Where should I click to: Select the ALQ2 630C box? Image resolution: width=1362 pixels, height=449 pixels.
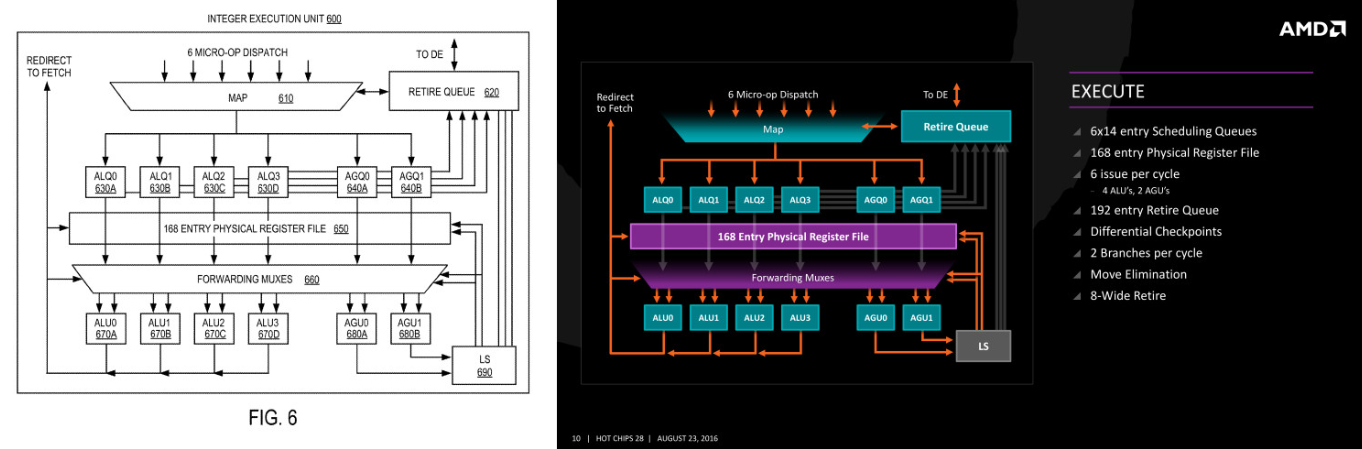[214, 181]
